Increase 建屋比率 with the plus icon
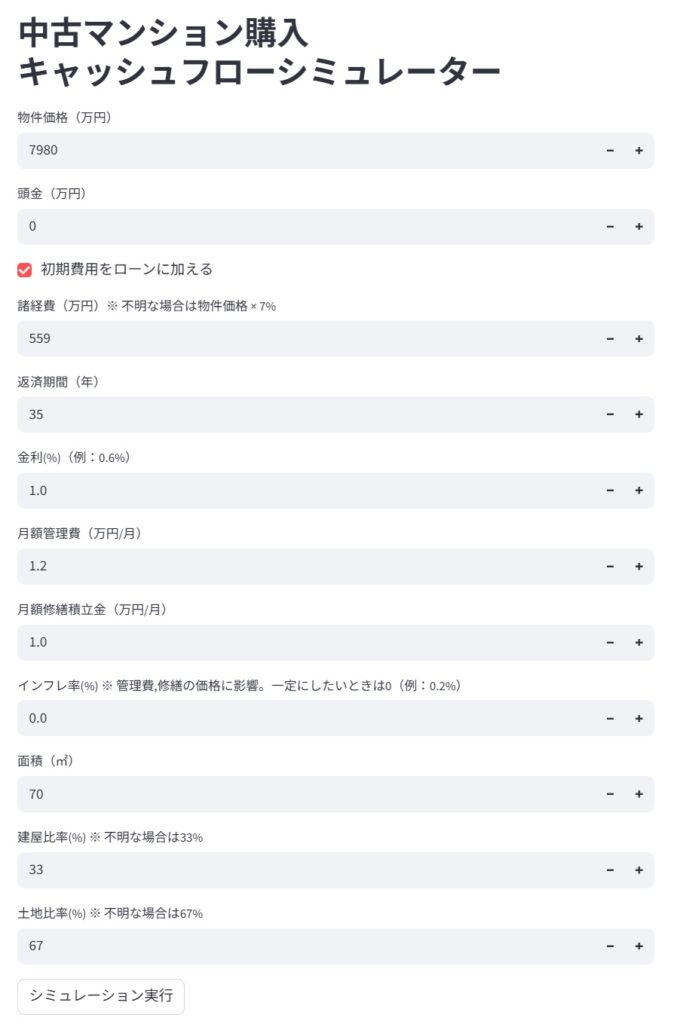 coord(639,871)
